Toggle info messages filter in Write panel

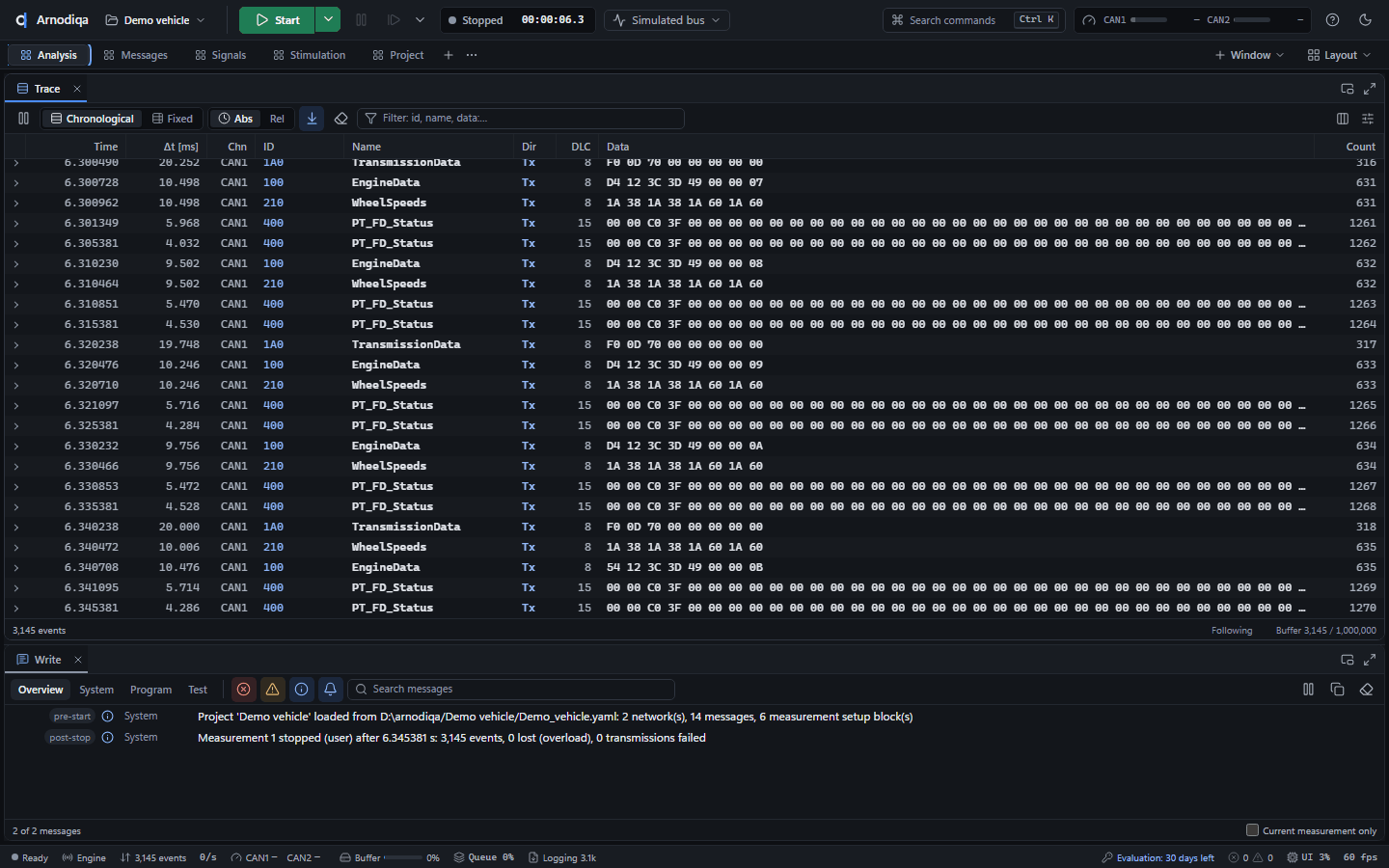[301, 689]
